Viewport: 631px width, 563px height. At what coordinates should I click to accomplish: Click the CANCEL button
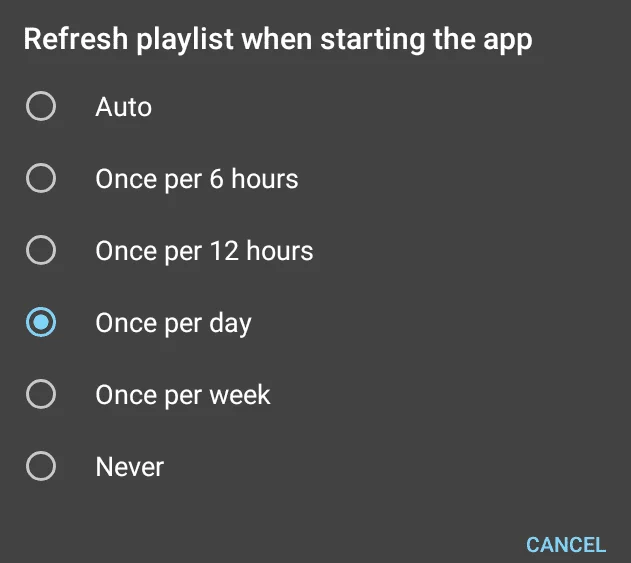[x=566, y=545]
